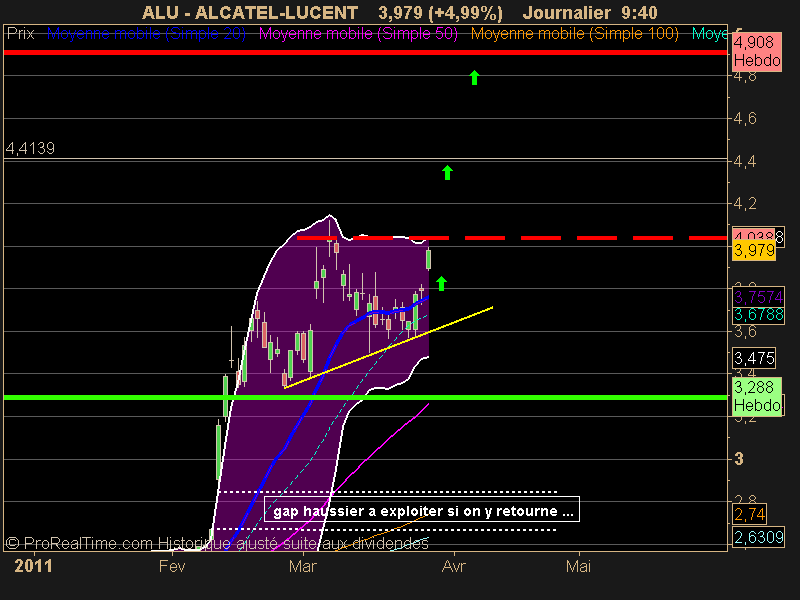800x600 pixels.
Task: Click the 2011 year label on time axis
Action: [33, 566]
